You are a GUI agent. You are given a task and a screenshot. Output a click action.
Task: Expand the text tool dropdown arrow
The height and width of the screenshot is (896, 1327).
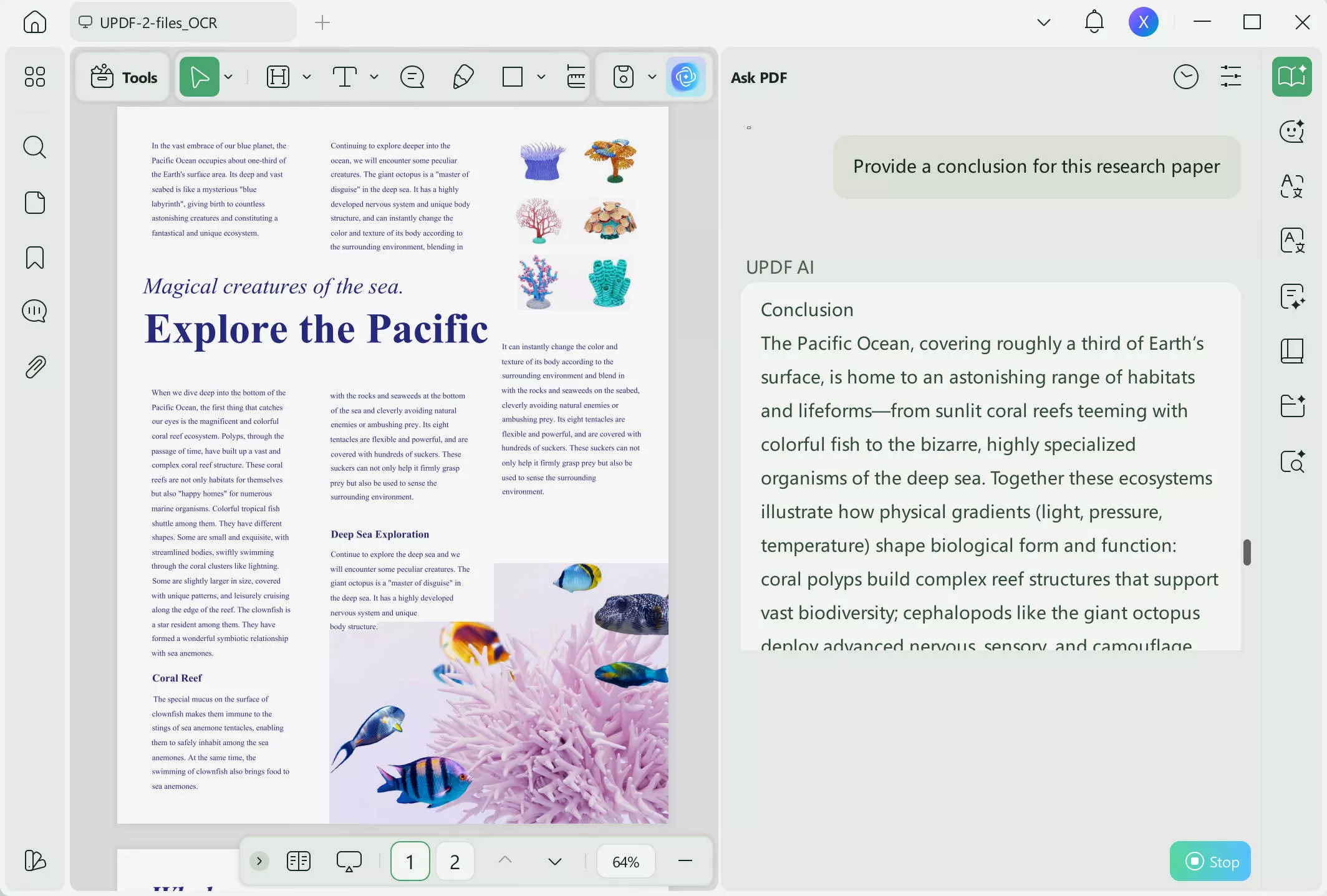374,77
